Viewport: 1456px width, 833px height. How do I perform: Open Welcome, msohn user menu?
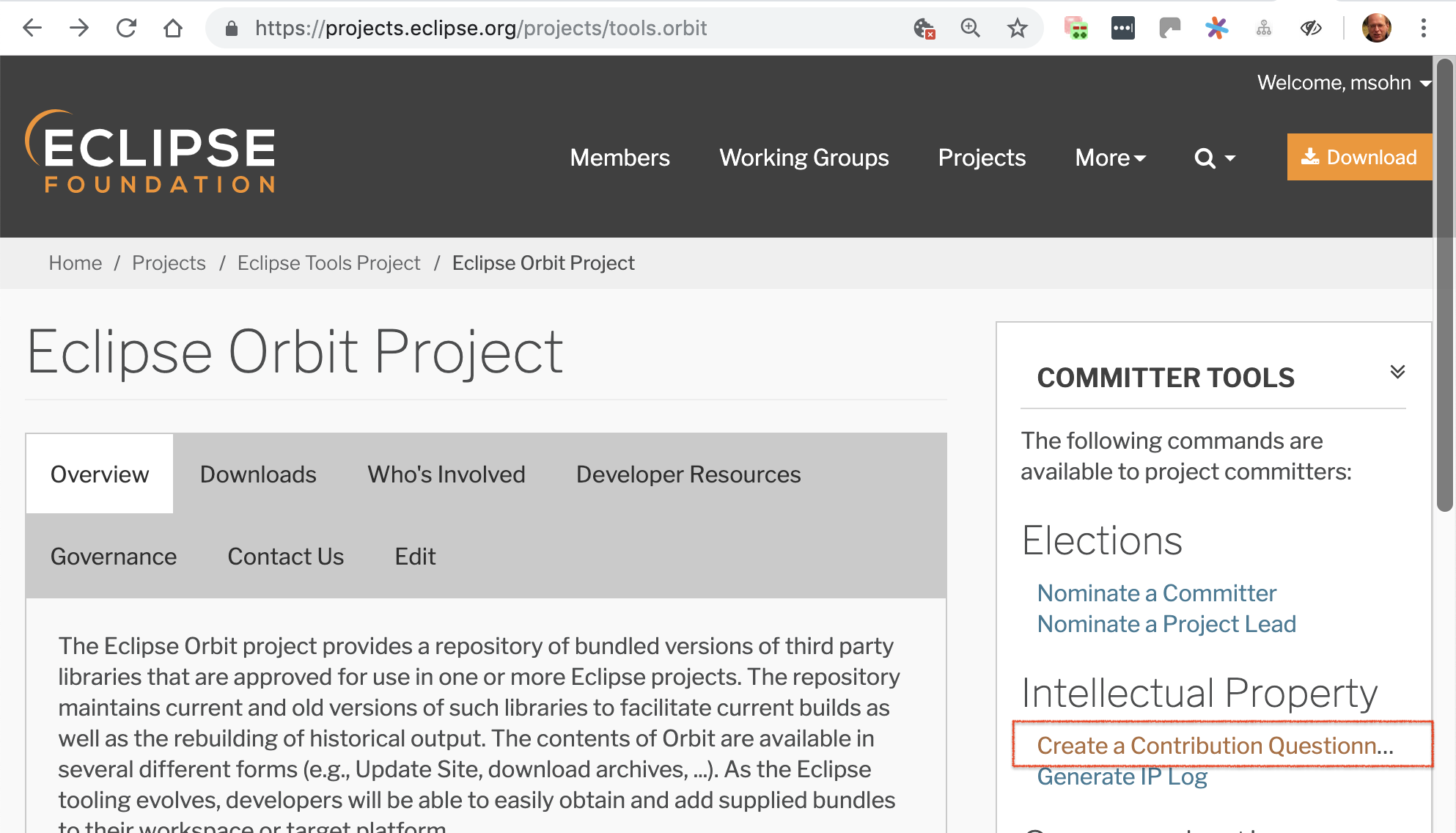pos(1344,83)
